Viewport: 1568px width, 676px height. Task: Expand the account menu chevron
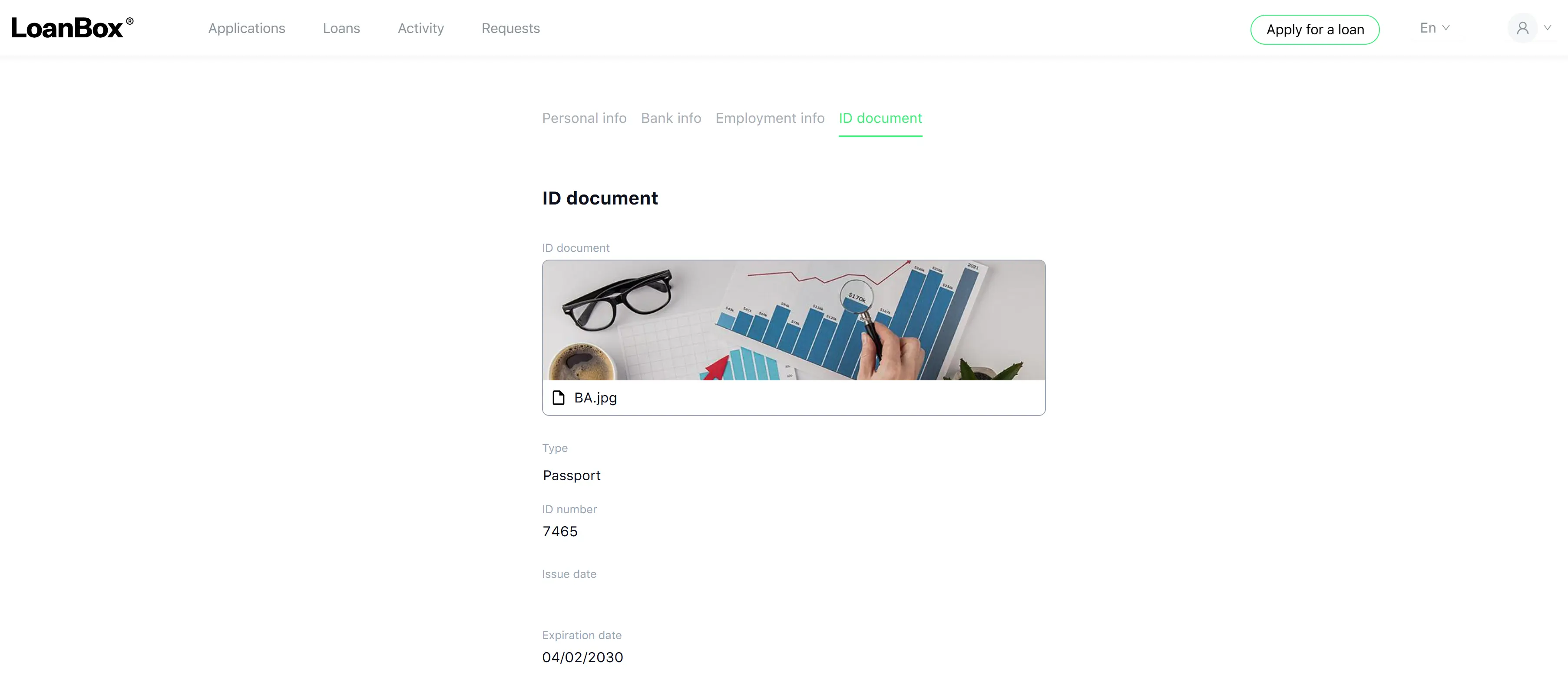[x=1547, y=28]
